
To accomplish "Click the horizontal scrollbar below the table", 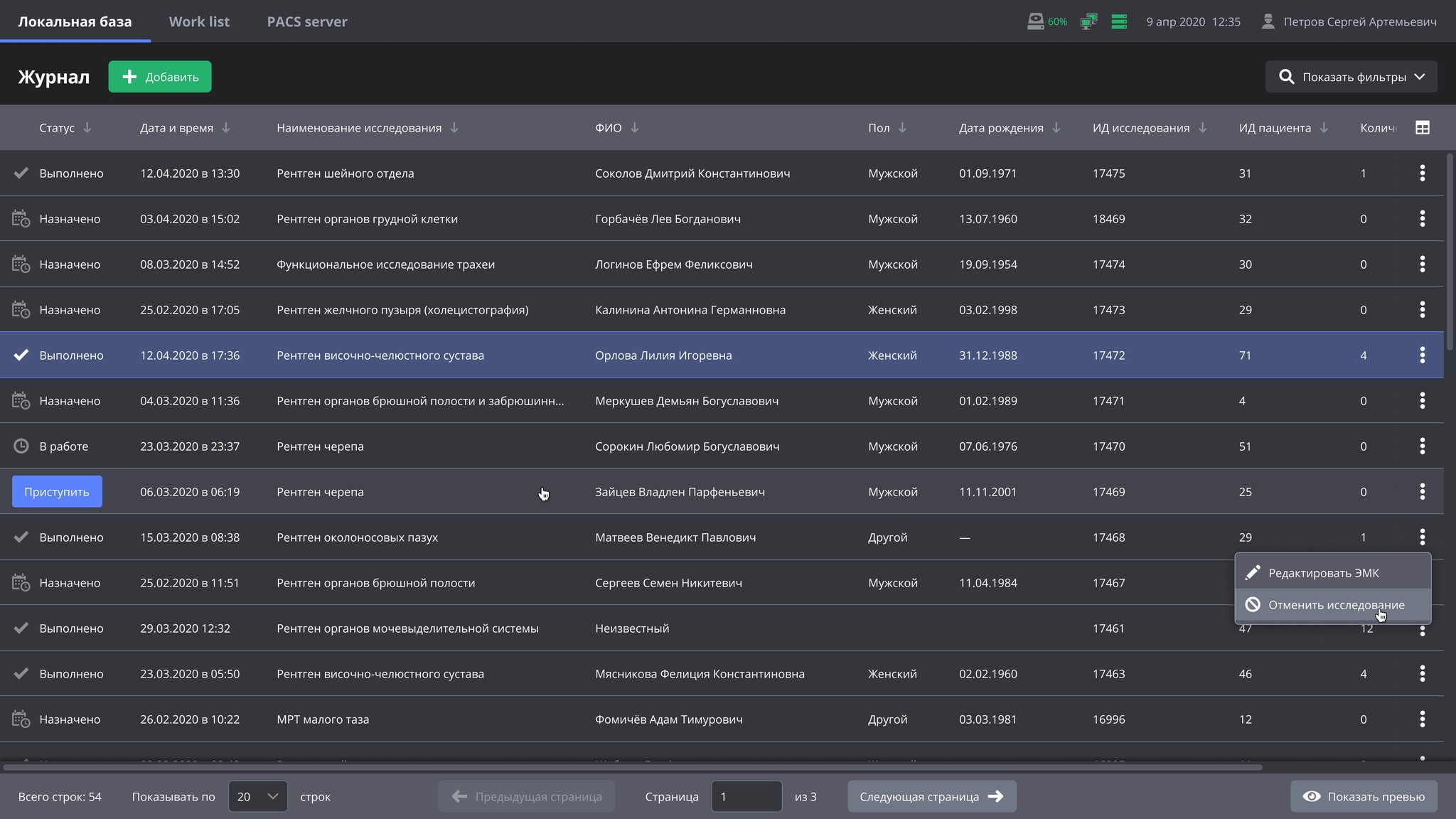I will click(633, 768).
